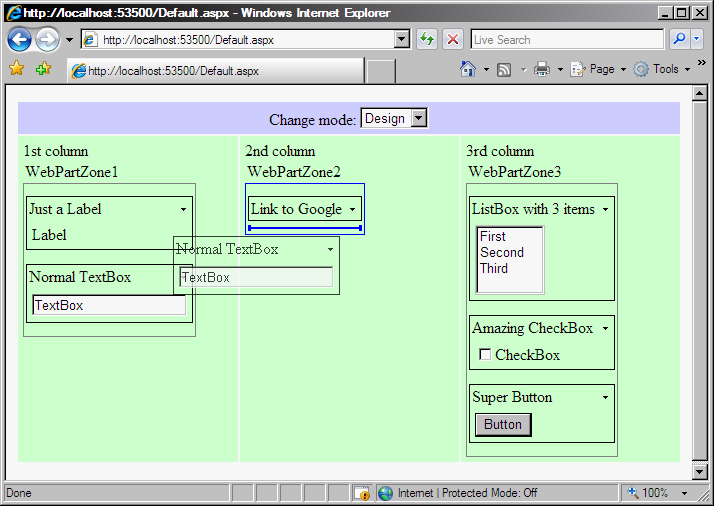Run search with the magnifier icon
The width and height of the screenshot is (714, 506).
(679, 39)
